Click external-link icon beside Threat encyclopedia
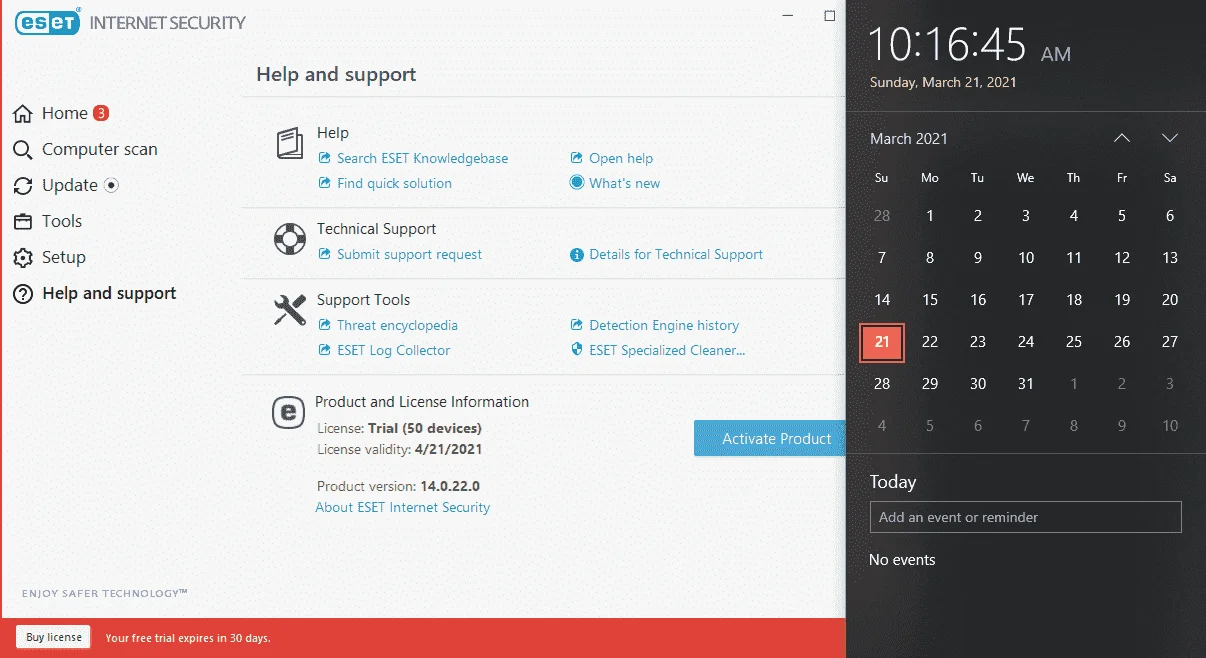 325,325
